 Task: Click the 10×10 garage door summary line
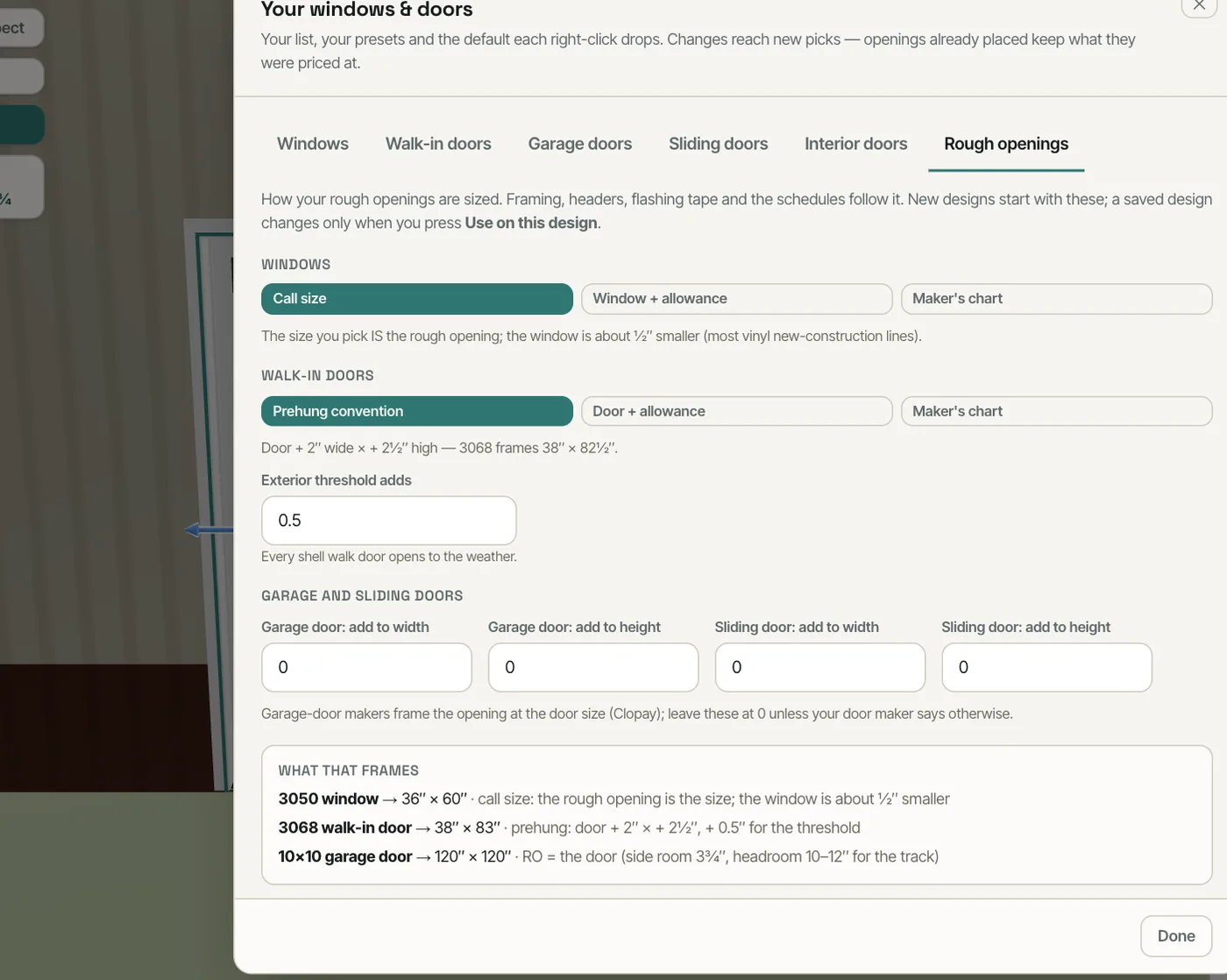tap(608, 856)
